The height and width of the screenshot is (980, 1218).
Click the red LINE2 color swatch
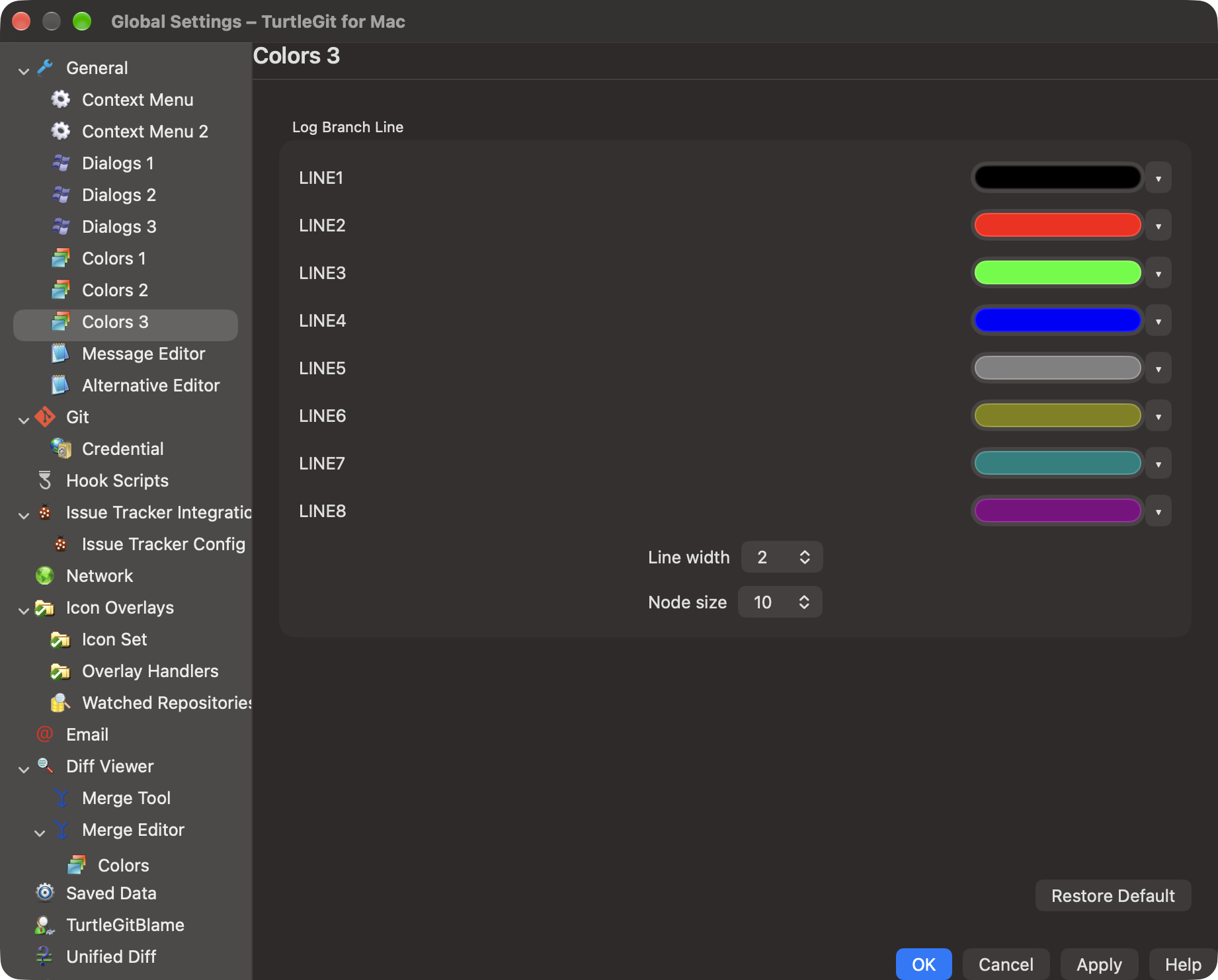[1057, 225]
